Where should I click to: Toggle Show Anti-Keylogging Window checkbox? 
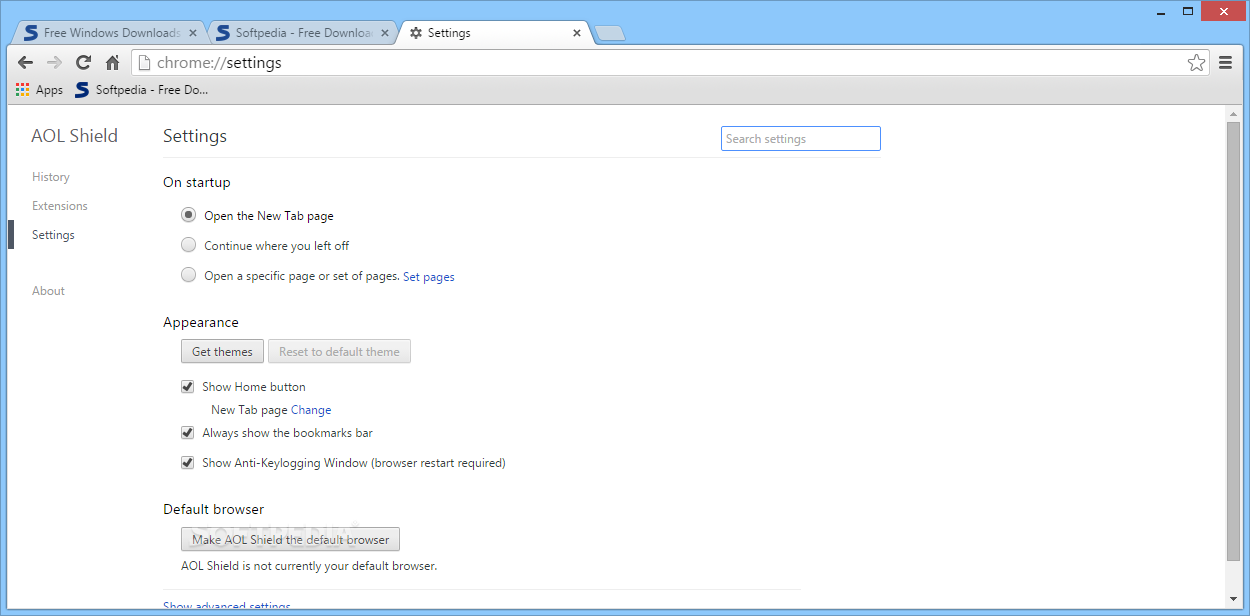(x=187, y=463)
